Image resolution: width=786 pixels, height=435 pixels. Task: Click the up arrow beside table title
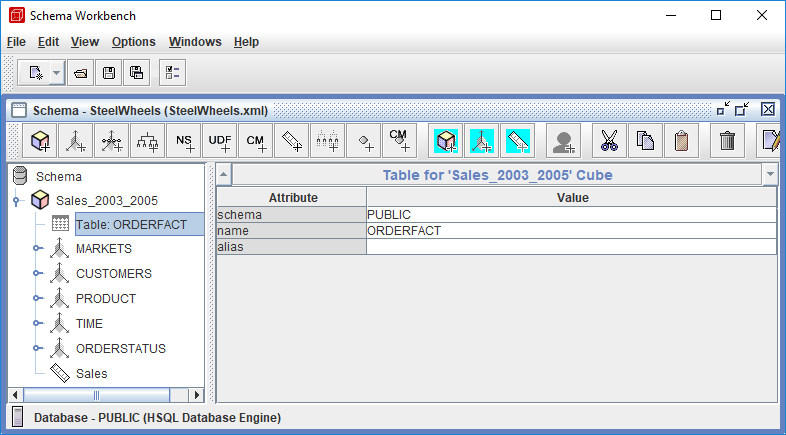pos(224,175)
